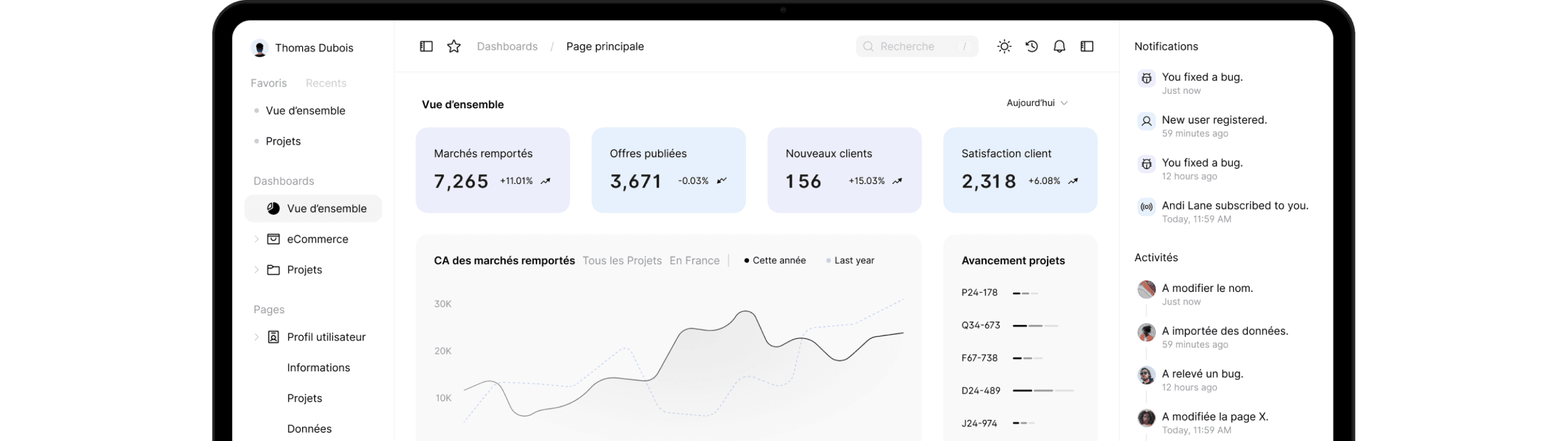Image resolution: width=1568 pixels, height=441 pixels.
Task: Click progress bar for D24-489
Action: [1043, 390]
